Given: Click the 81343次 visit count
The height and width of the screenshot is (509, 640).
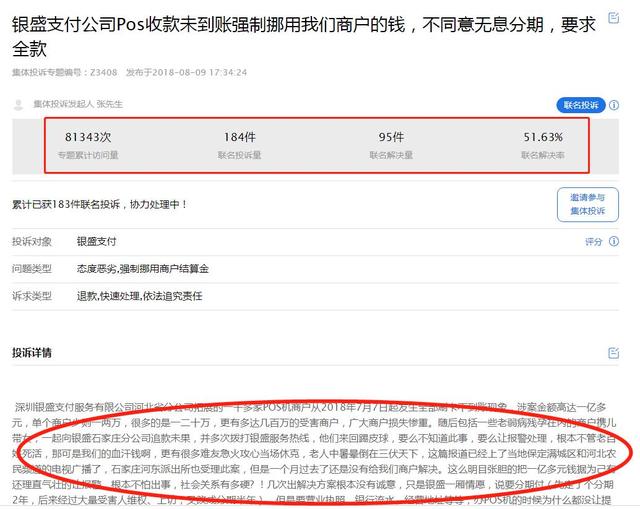Looking at the screenshot, I should pyautogui.click(x=88, y=137).
